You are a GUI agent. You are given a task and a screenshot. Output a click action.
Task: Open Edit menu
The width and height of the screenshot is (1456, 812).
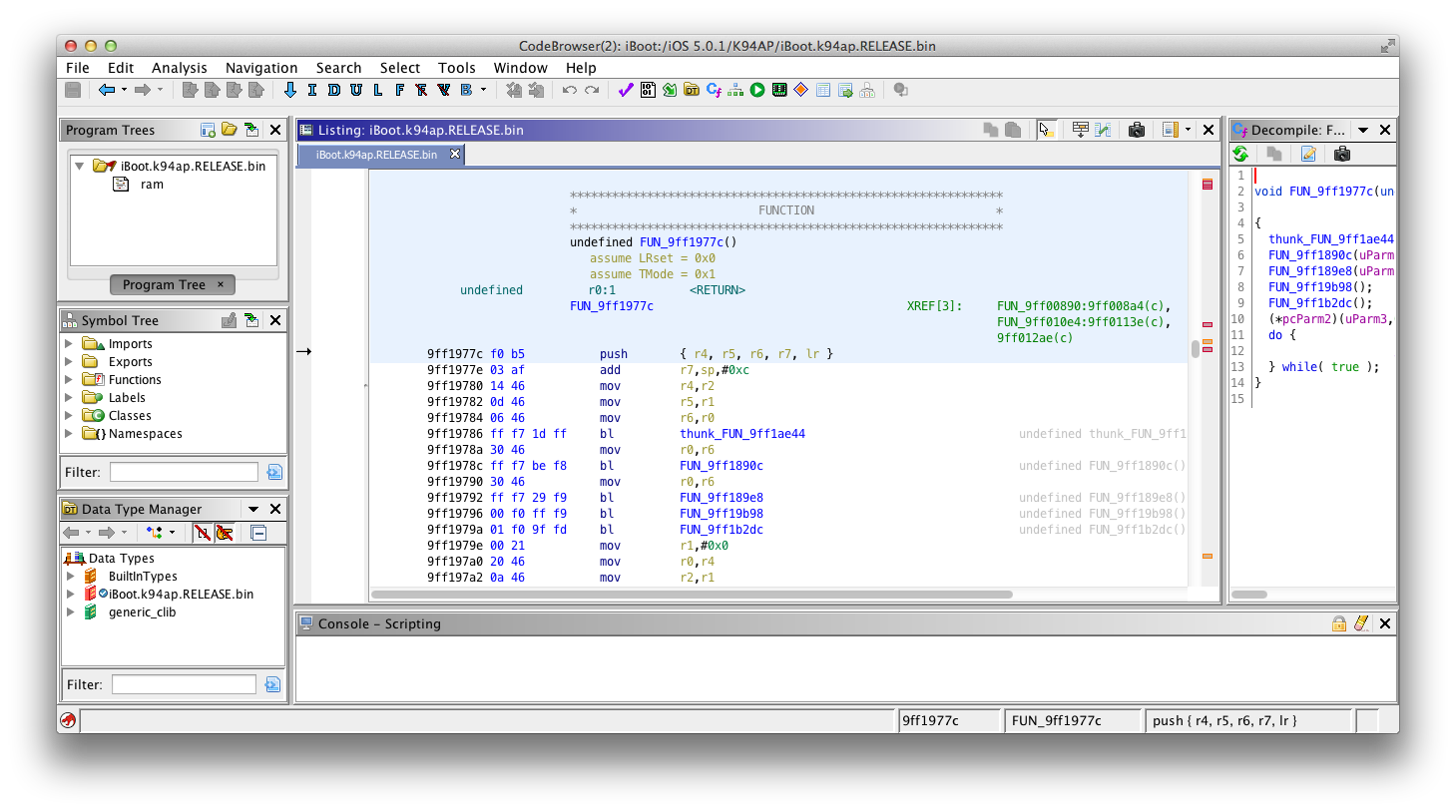pos(121,68)
